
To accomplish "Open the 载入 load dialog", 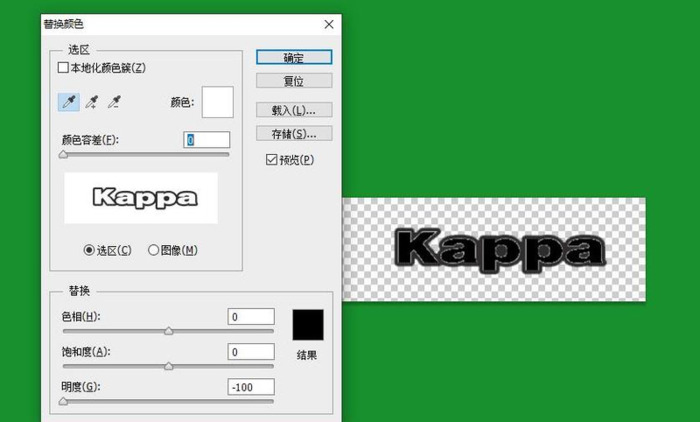I will point(293,109).
